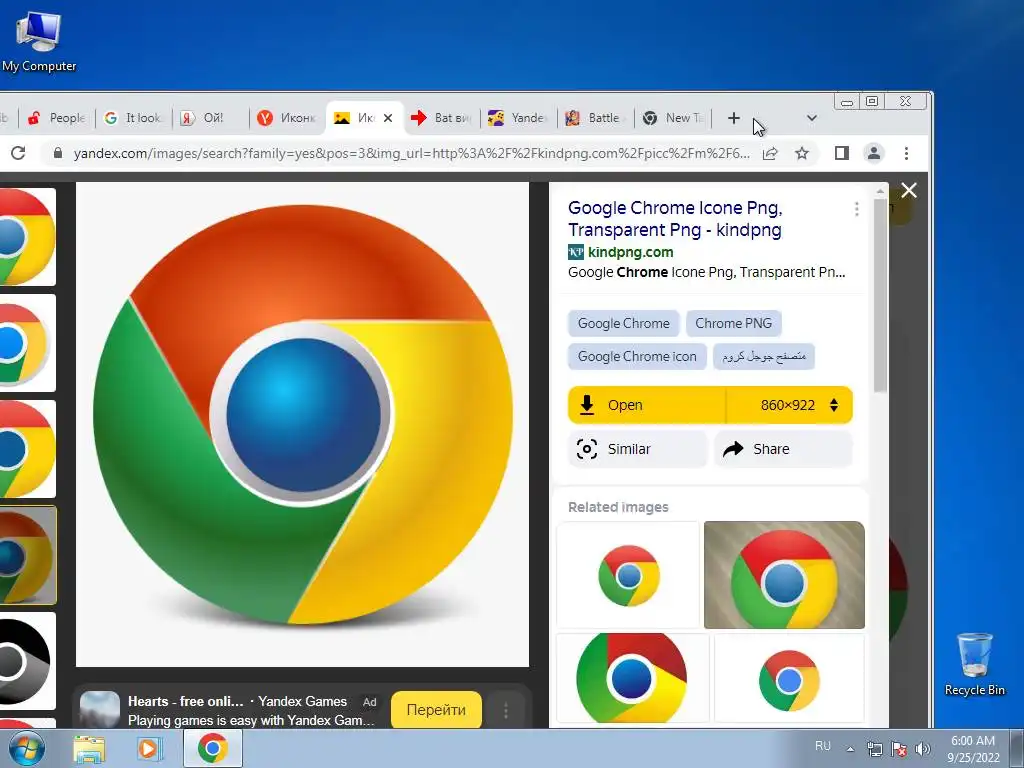The width and height of the screenshot is (1024, 768).
Task: Close the active Yandex Images tab
Action: pyautogui.click(x=388, y=118)
